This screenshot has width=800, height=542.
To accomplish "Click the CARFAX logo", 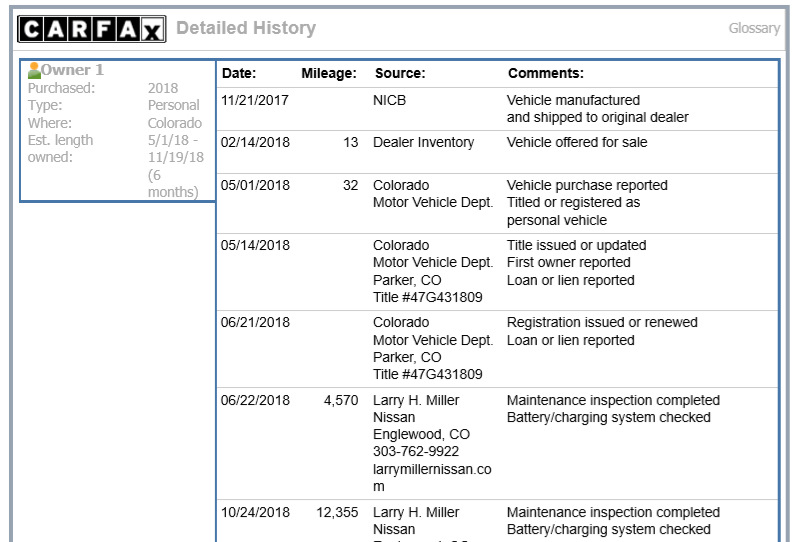I will 92,29.
